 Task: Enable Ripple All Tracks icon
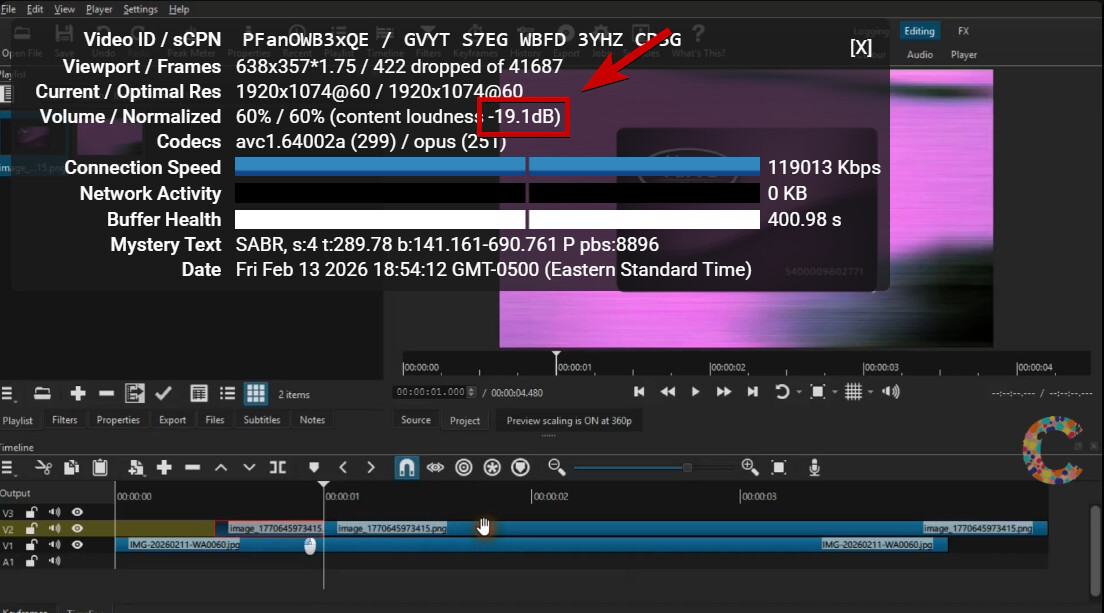(492, 467)
